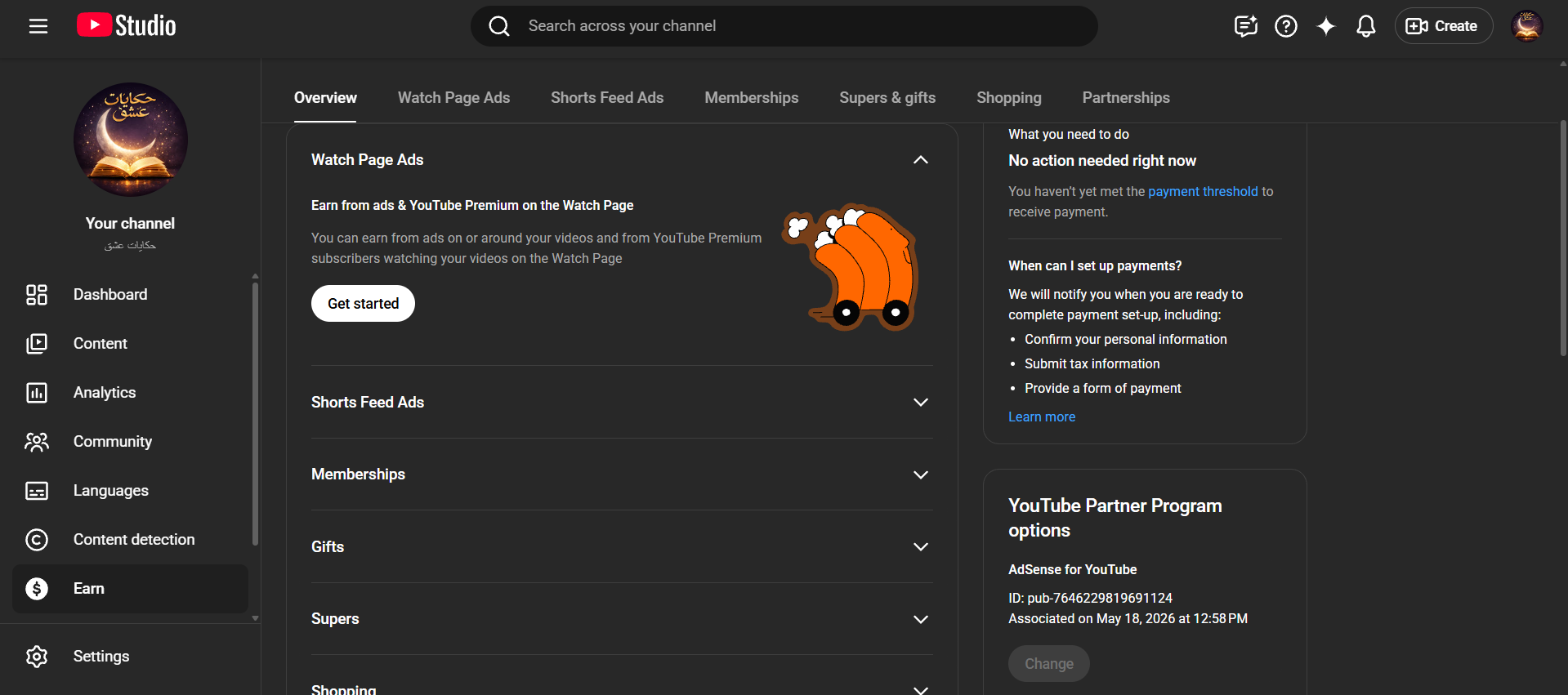Expand the Supers section
Viewport: 1568px width, 695px height.
[x=921, y=620]
